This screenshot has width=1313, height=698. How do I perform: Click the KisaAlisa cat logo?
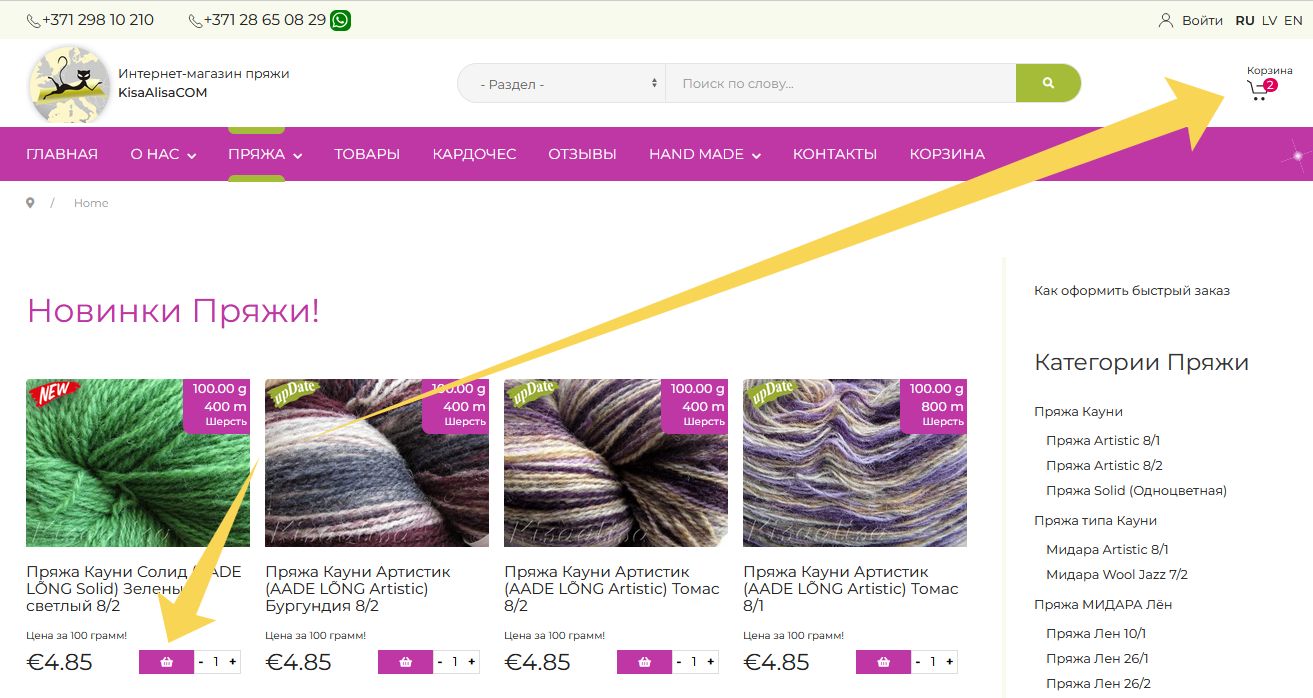[69, 85]
